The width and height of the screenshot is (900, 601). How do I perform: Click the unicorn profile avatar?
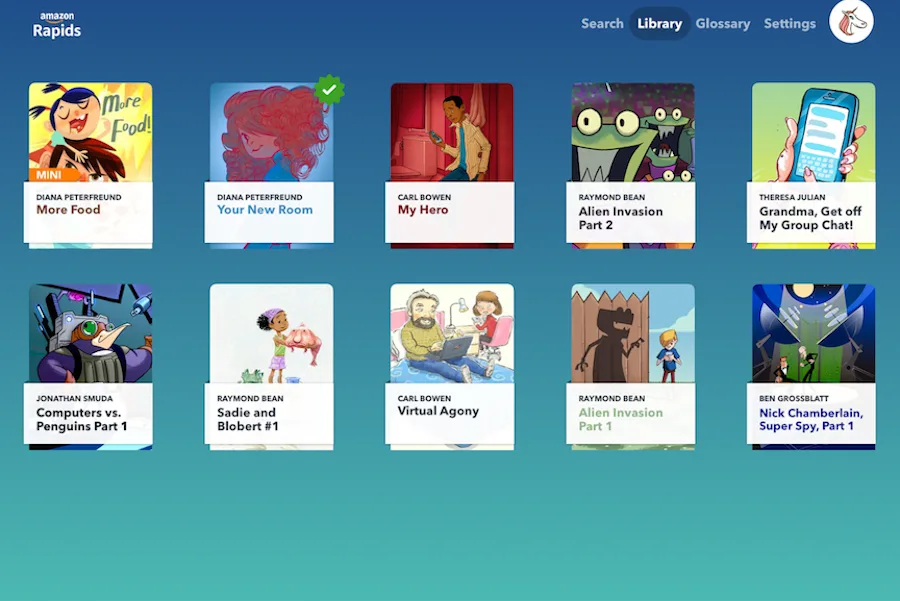click(851, 23)
